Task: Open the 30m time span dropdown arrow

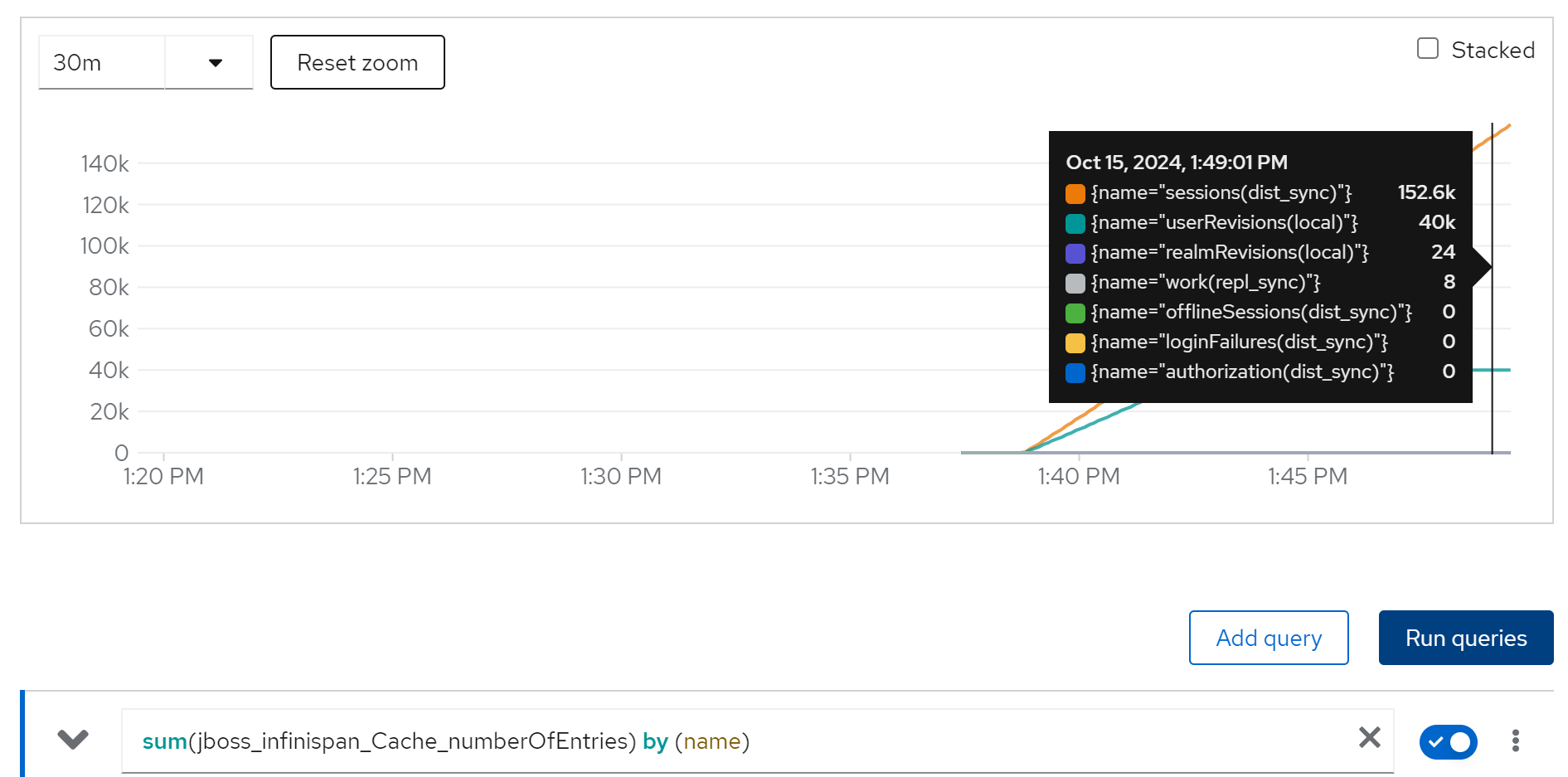Action: [215, 63]
